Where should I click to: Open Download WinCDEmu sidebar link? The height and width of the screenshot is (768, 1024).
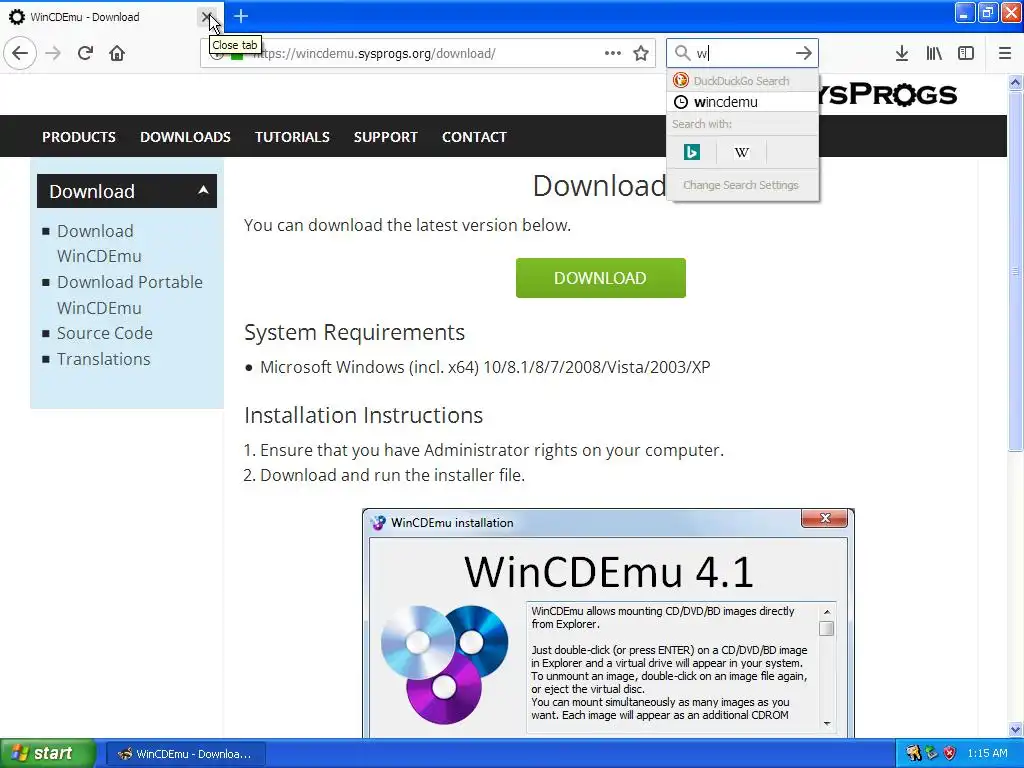click(99, 243)
